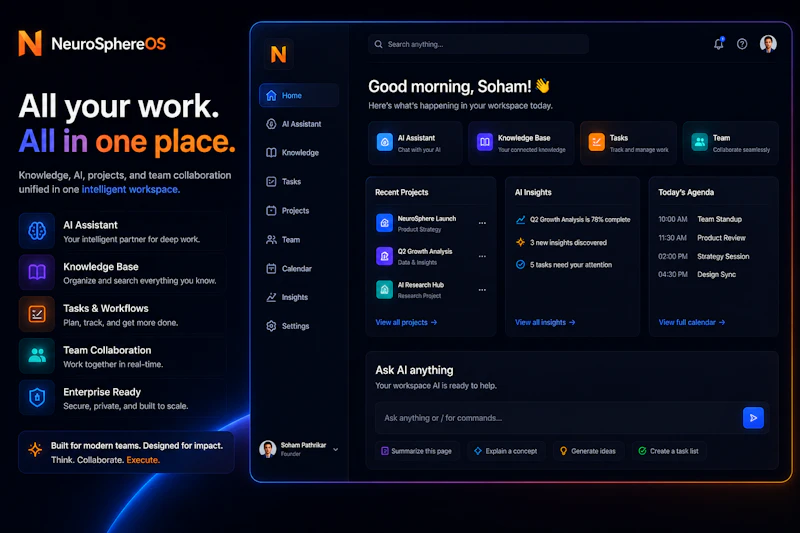
Task: Open the AI Research Hub more options menu
Action: point(482,290)
